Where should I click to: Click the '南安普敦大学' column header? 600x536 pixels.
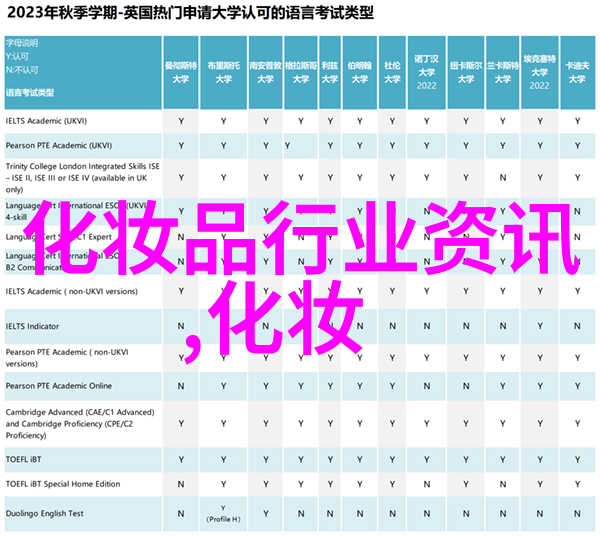point(266,73)
